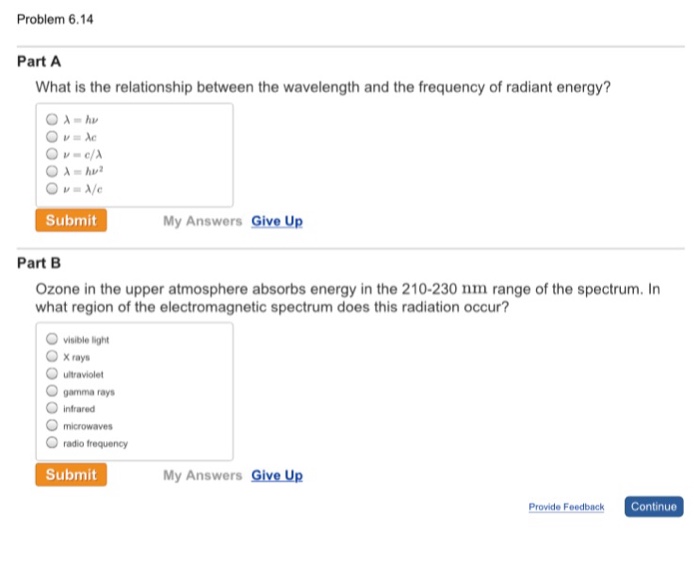The width and height of the screenshot is (700, 584).
Task: Open the Provide Feedback link
Action: tap(566, 507)
